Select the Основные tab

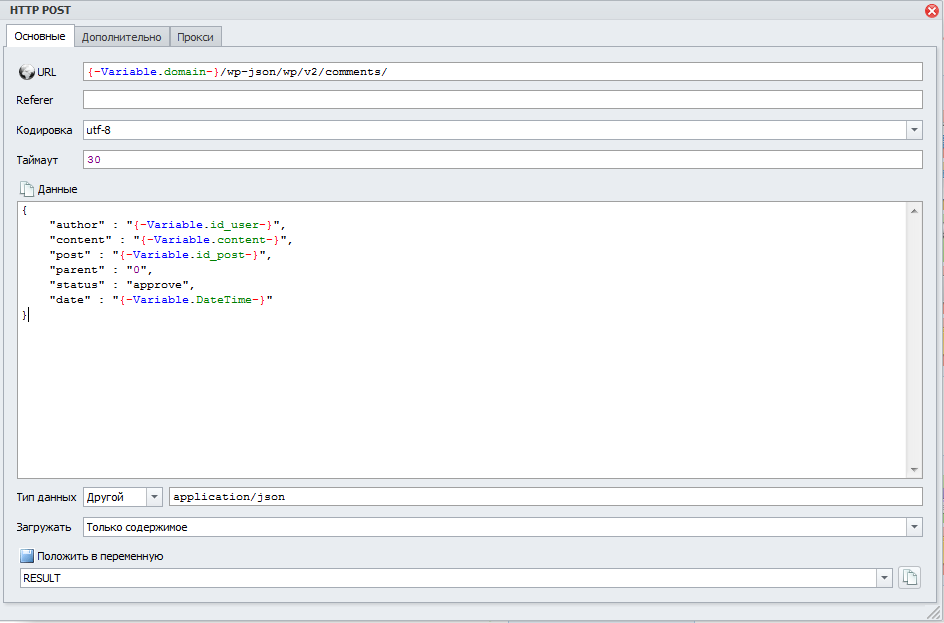click(40, 37)
